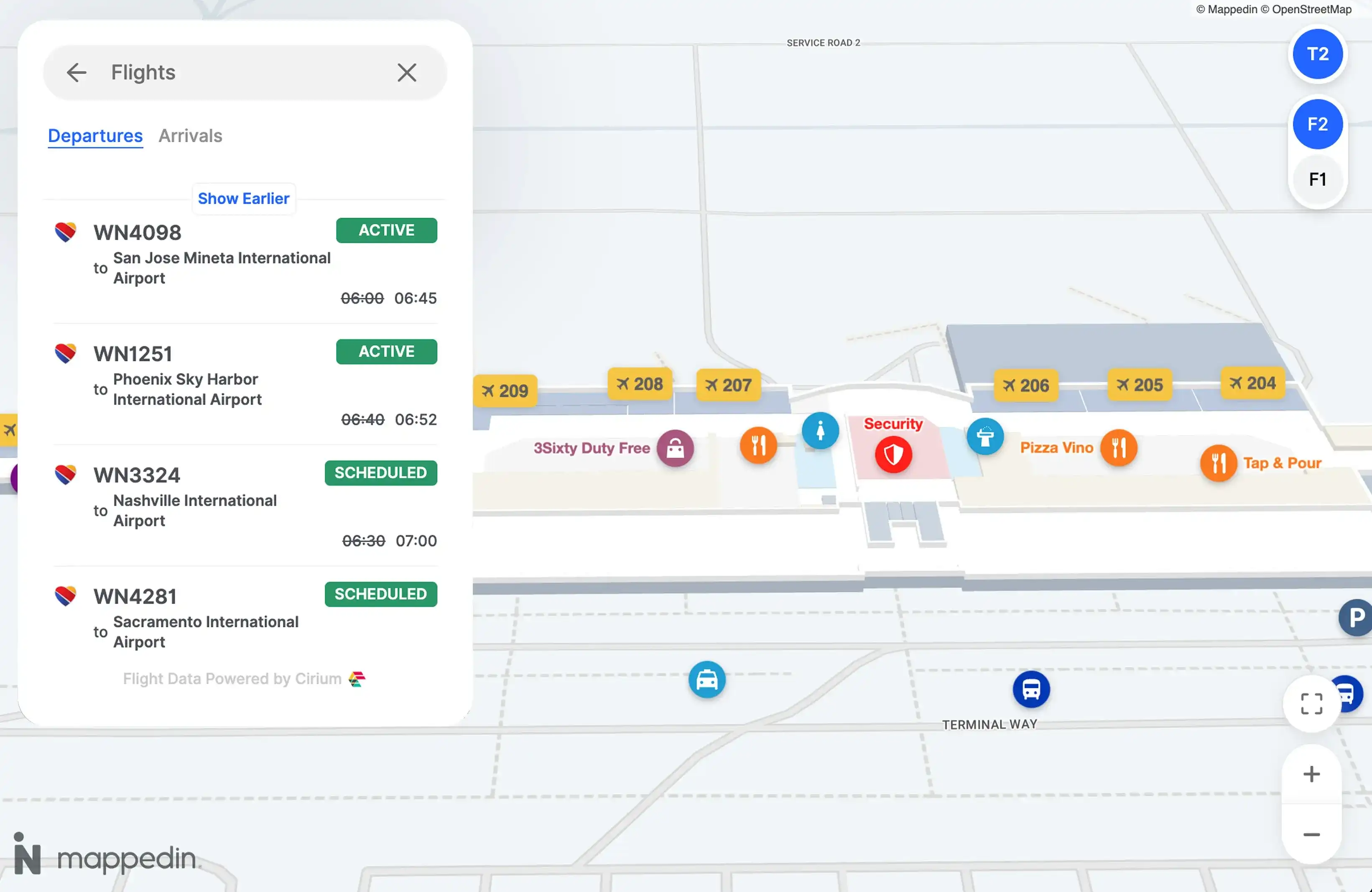Switch to the Arrivals tab
Viewport: 1372px width, 892px height.
(190, 135)
